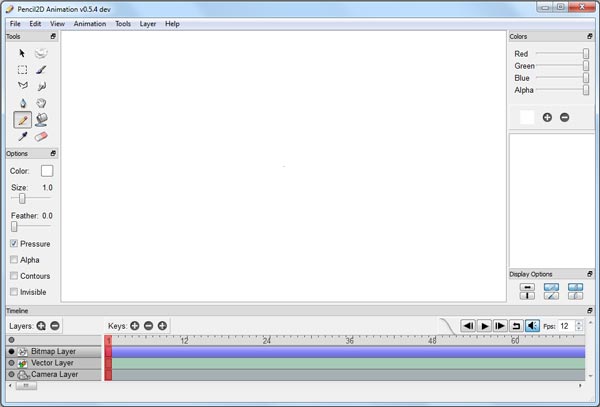Toggle all layers visibility dot in header
Screen dimensions: 600x407
pos(11,340)
